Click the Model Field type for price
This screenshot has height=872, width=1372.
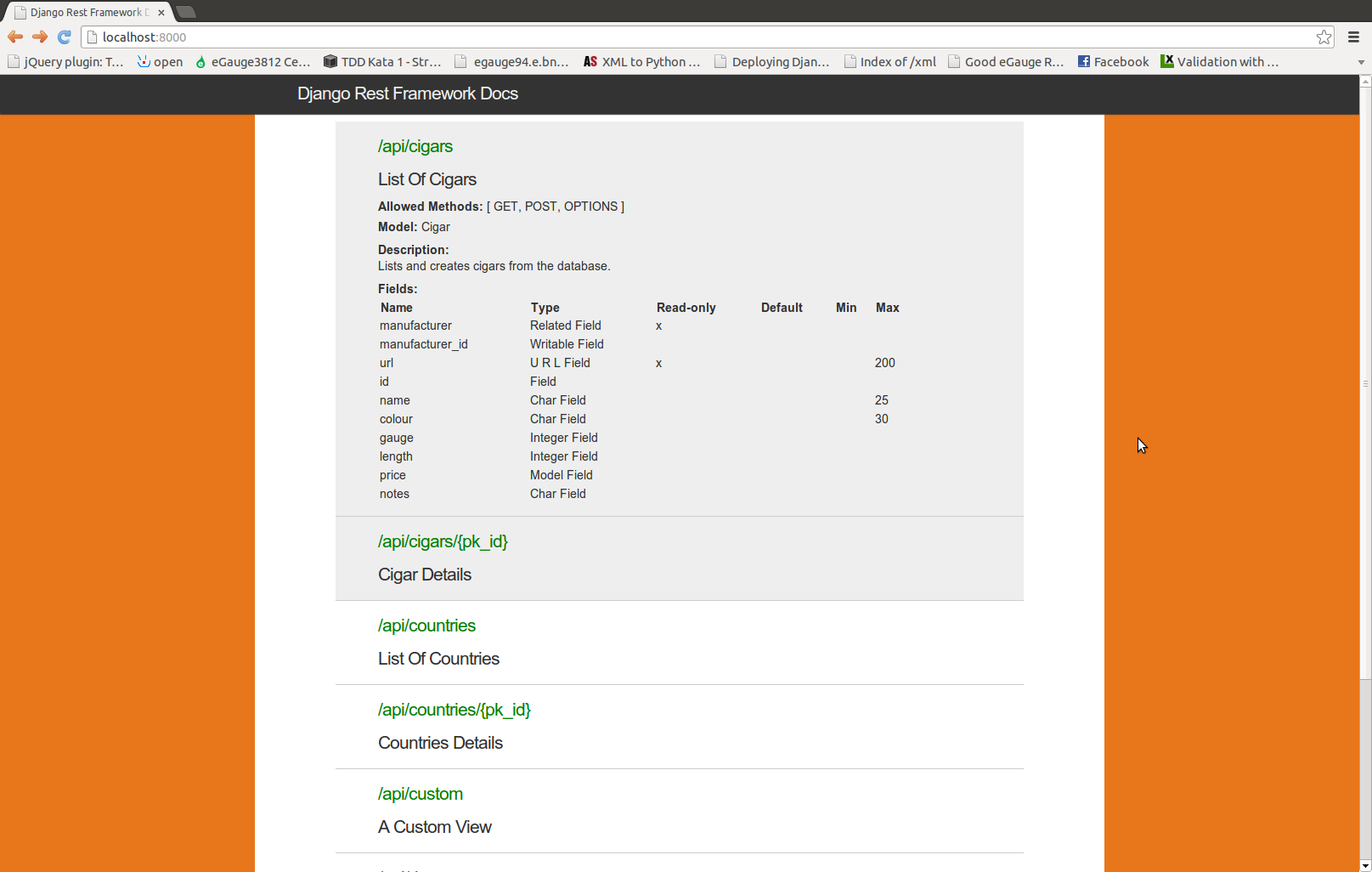point(562,475)
